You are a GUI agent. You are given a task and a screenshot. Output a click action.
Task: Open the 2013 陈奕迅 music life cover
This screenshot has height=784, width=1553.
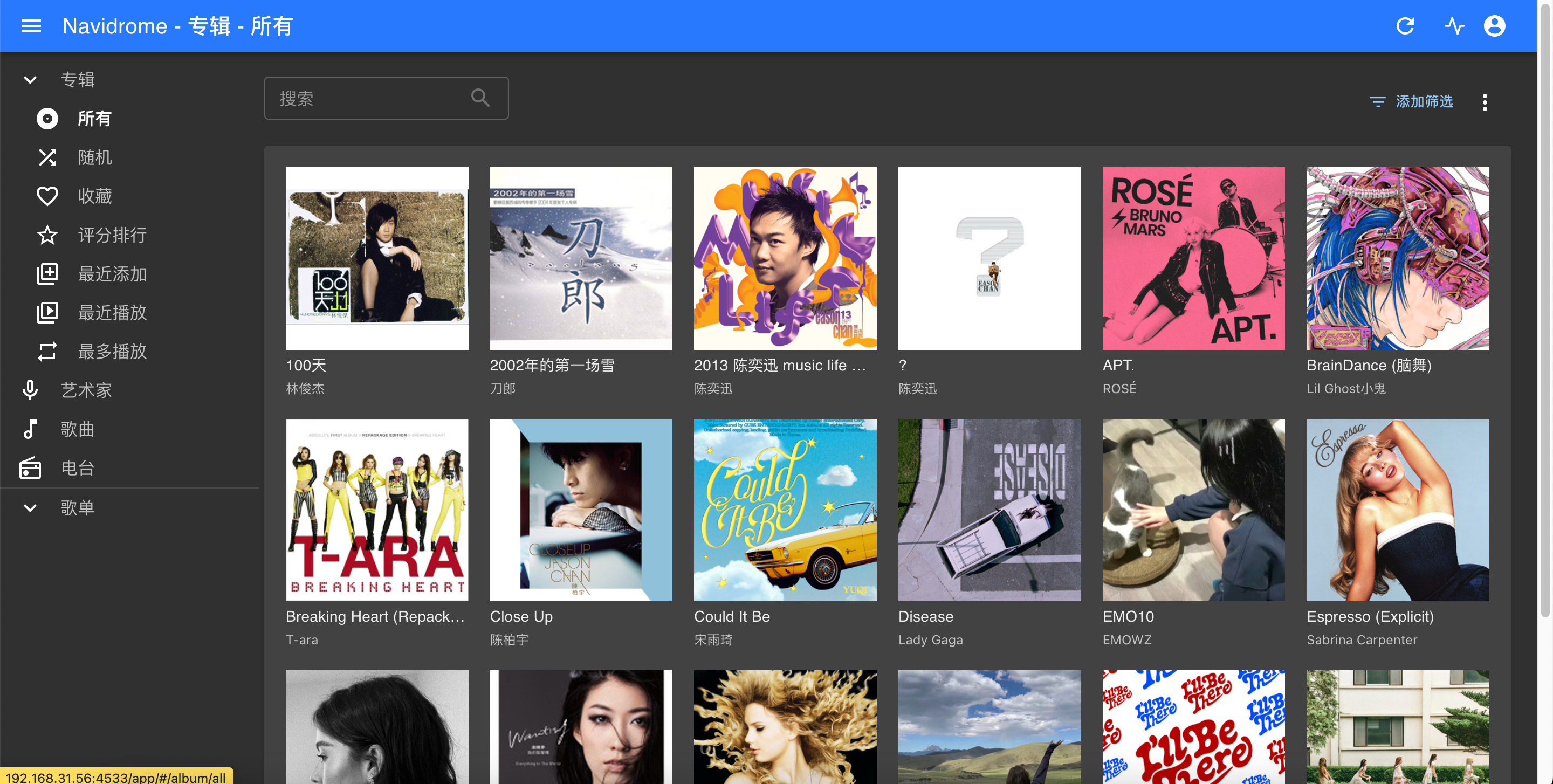click(785, 258)
